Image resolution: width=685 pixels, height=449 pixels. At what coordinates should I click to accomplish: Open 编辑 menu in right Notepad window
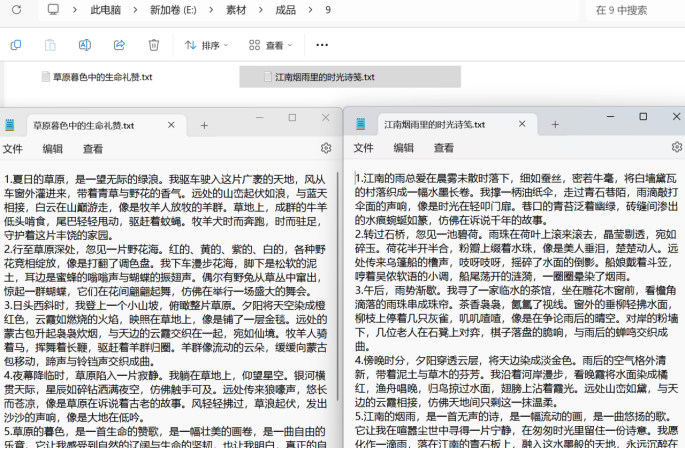403,148
